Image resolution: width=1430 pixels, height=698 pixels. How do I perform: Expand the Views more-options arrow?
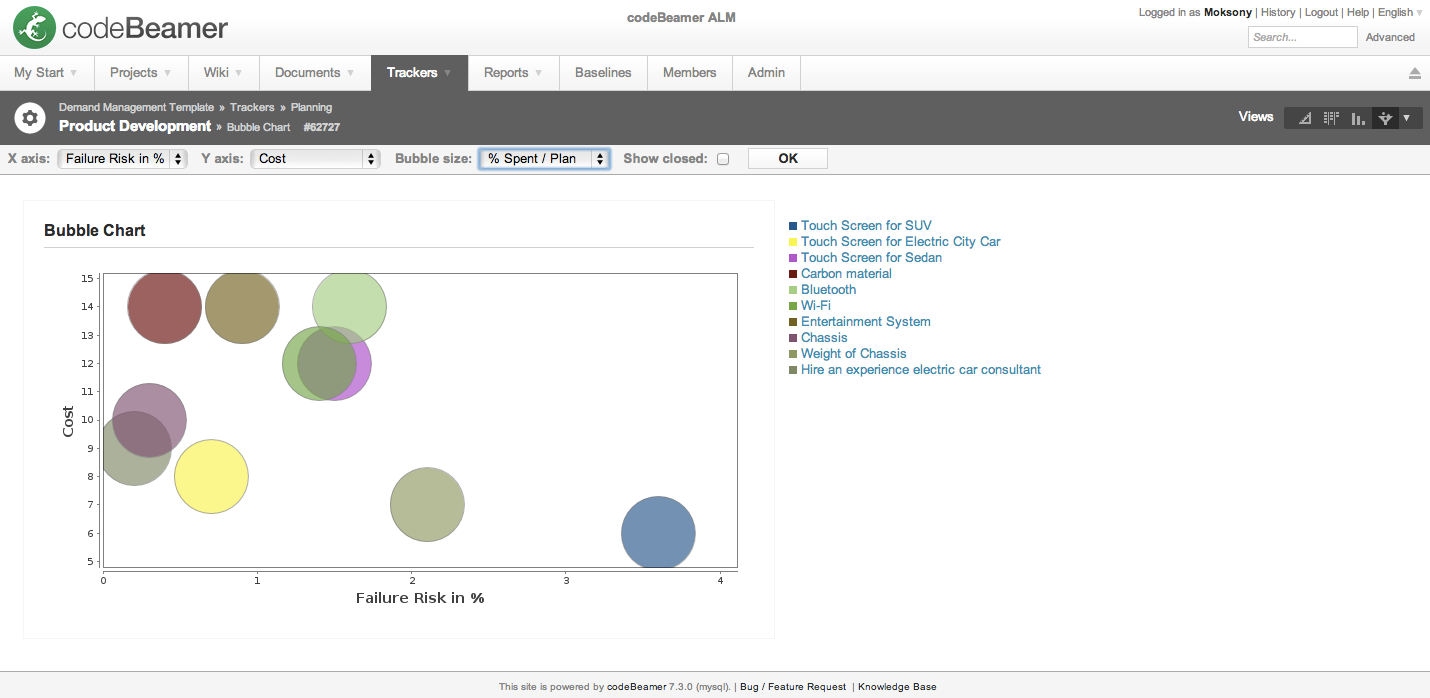click(x=1407, y=118)
